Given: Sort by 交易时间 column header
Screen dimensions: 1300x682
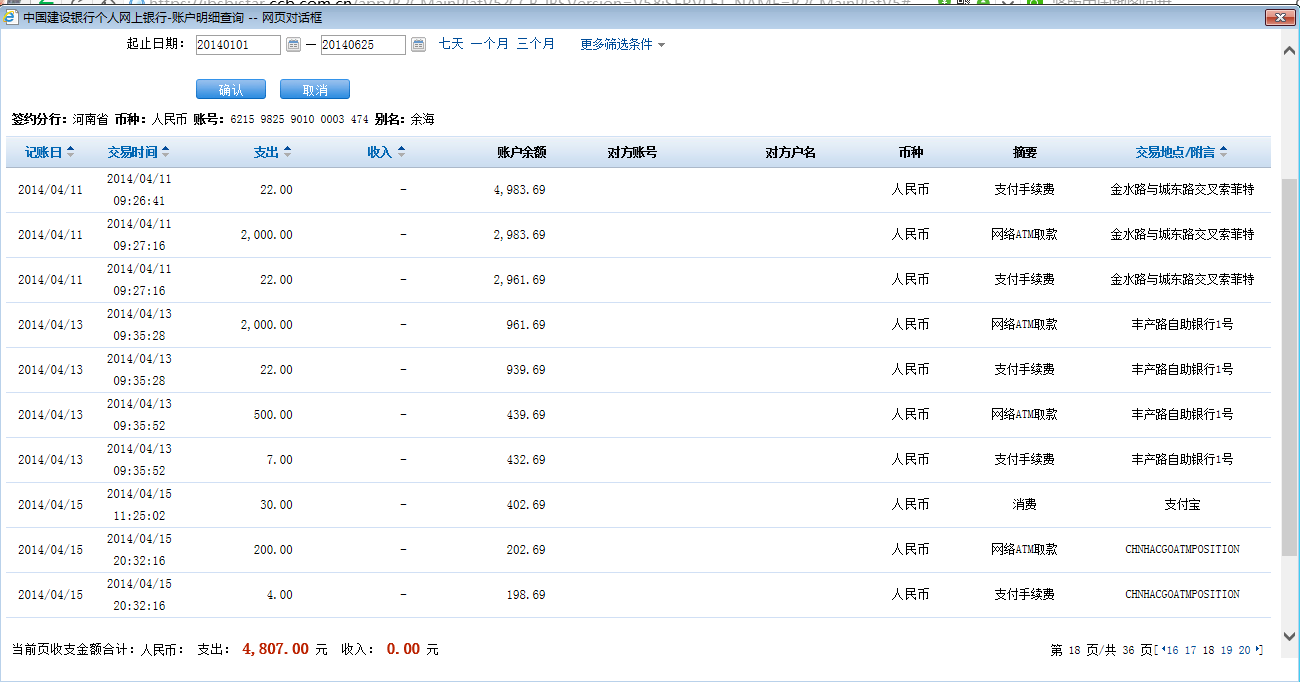Looking at the screenshot, I should click(x=138, y=152).
